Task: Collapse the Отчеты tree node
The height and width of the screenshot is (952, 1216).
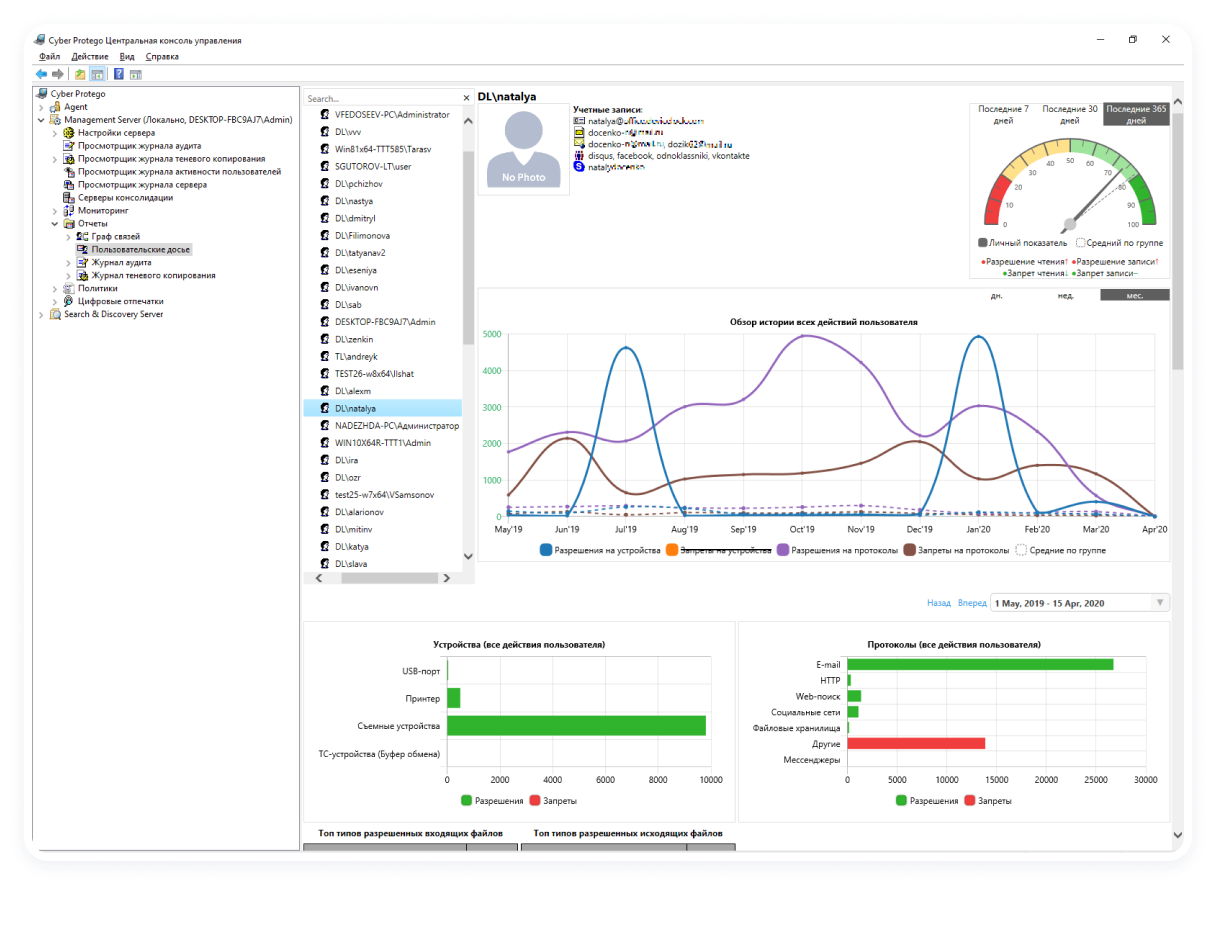Action: pyautogui.click(x=55, y=224)
